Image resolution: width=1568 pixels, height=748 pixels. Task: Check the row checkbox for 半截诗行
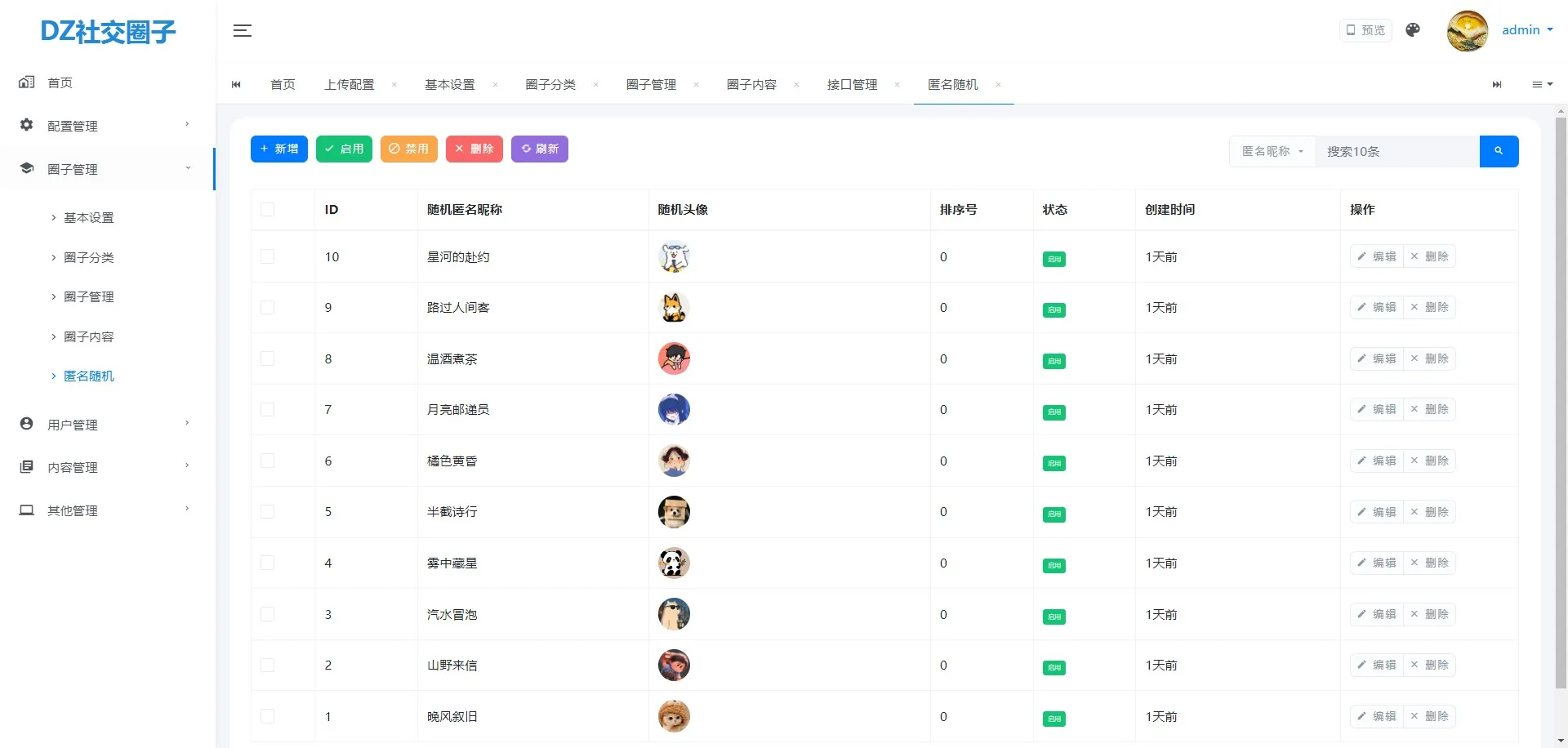[269, 512]
